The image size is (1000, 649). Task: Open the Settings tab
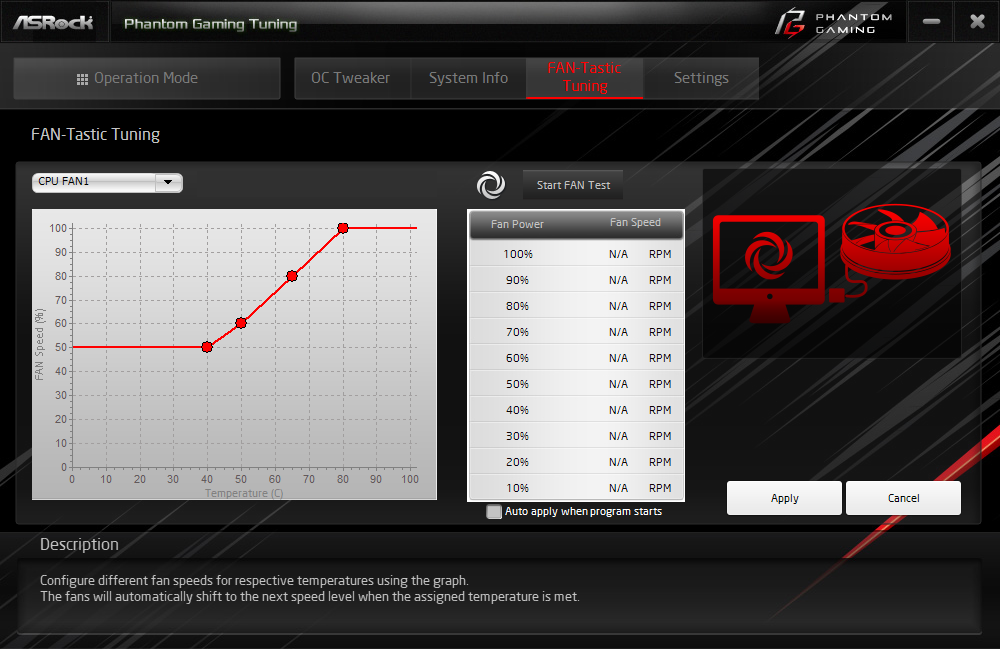[x=701, y=78]
